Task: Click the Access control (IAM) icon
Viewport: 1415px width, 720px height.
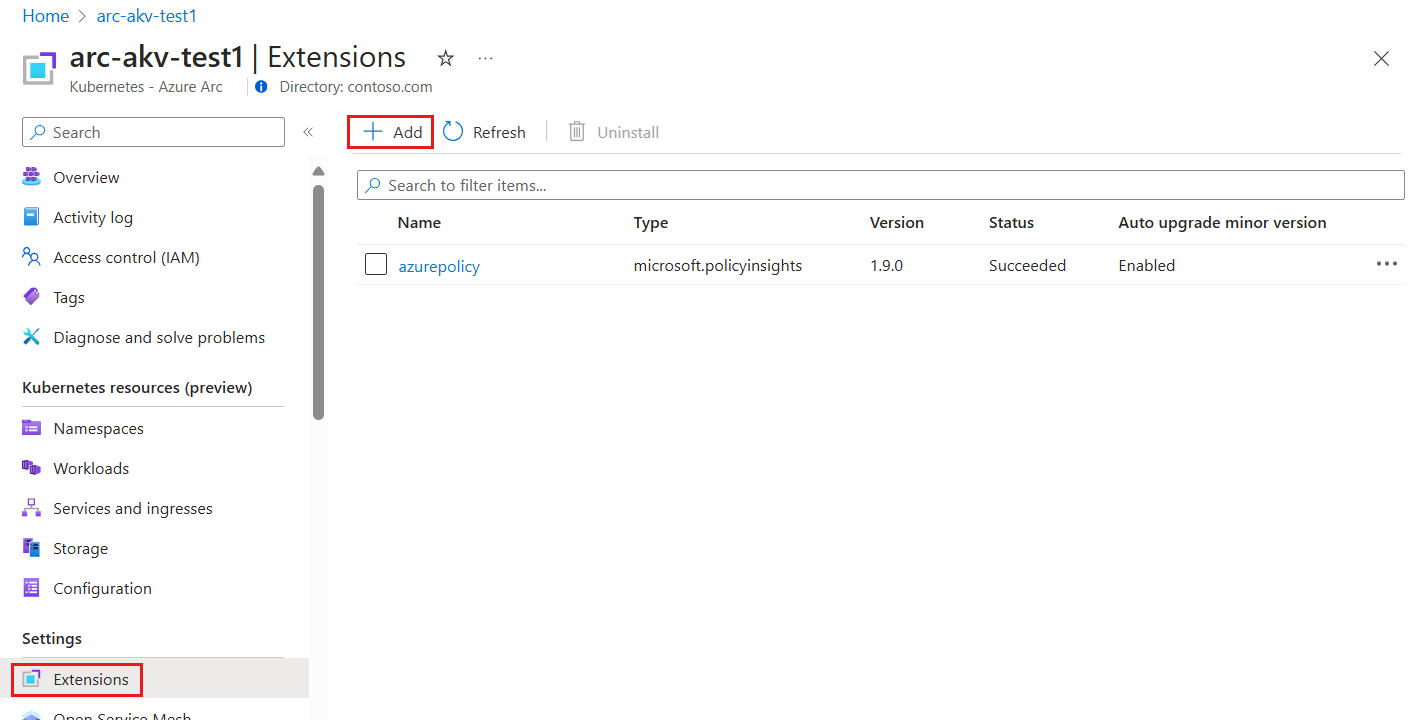Action: click(32, 257)
